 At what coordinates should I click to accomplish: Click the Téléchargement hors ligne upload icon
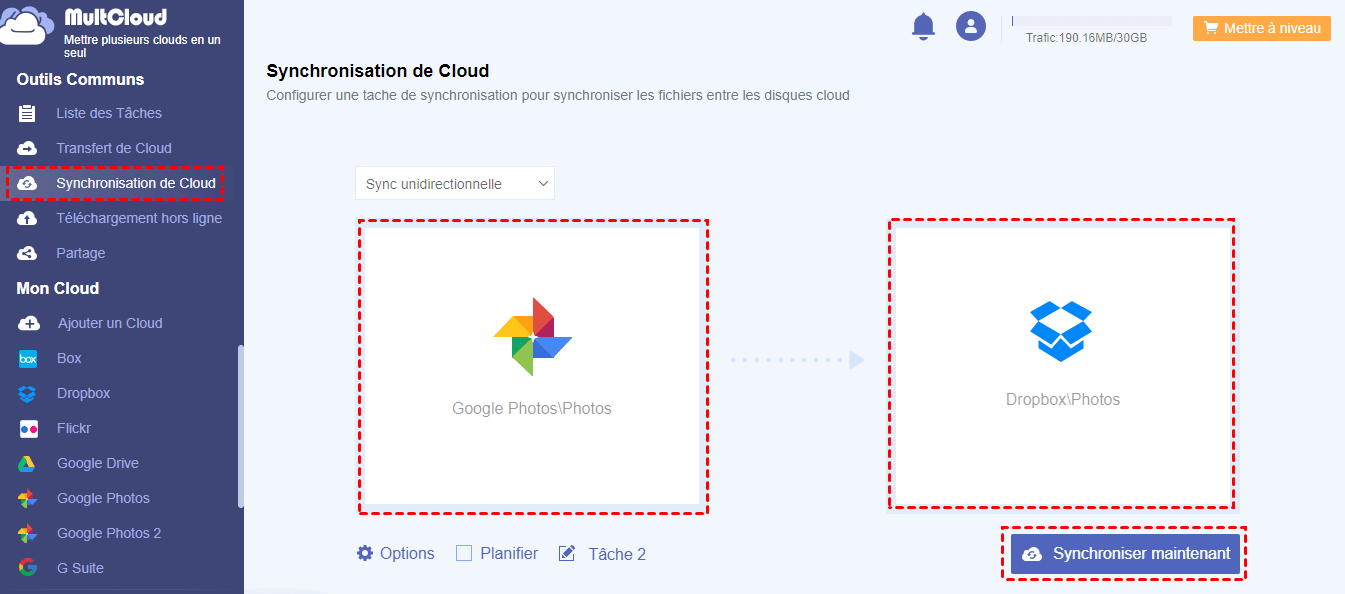pos(28,218)
